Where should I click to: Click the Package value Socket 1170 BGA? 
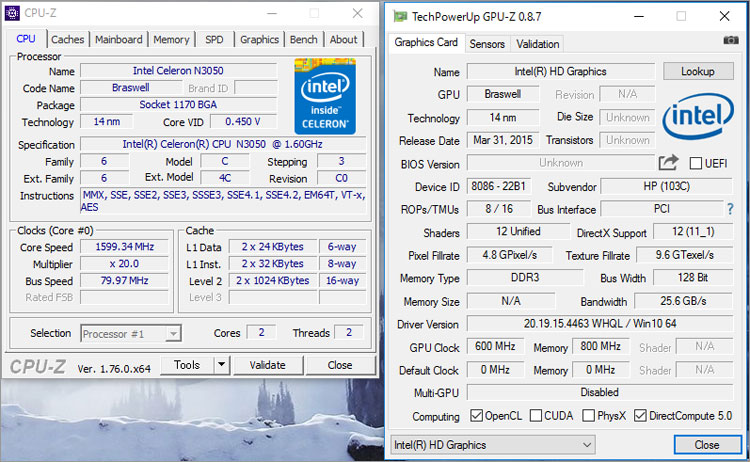tap(178, 104)
